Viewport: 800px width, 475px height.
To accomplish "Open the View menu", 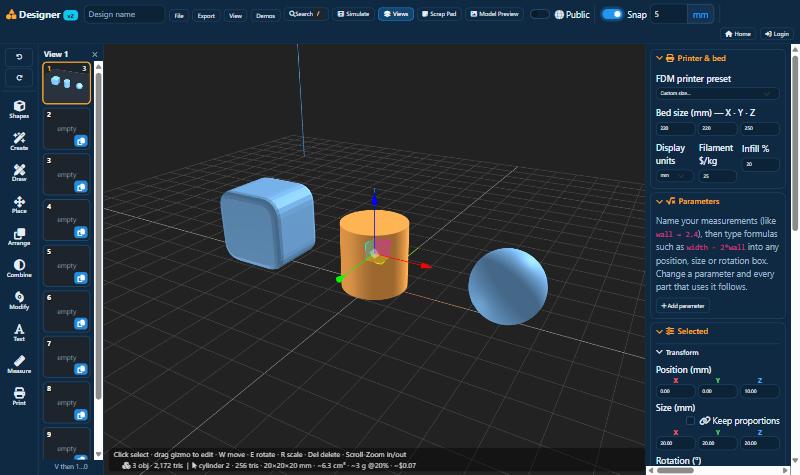I will click(x=235, y=15).
